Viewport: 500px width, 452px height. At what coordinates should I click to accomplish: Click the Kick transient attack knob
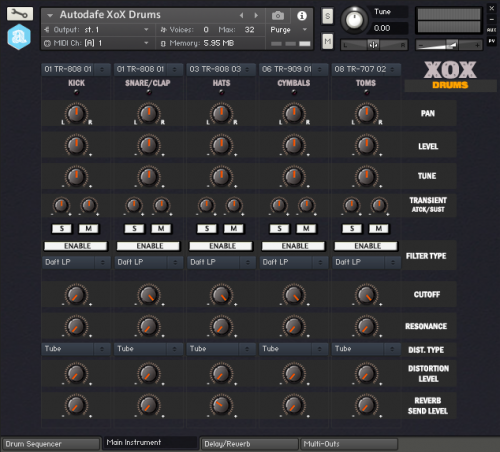(61, 206)
